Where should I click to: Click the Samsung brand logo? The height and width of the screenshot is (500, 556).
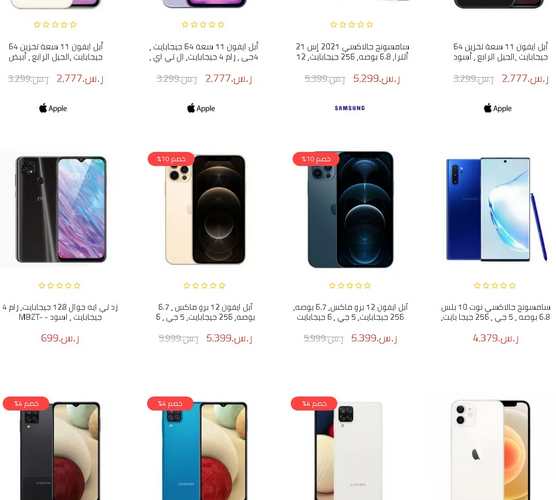(350, 108)
